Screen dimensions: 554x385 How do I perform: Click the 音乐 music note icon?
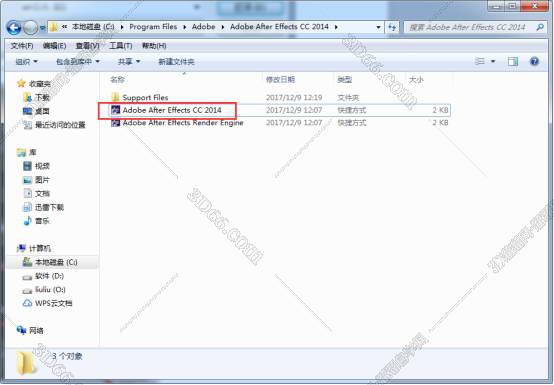pos(27,221)
